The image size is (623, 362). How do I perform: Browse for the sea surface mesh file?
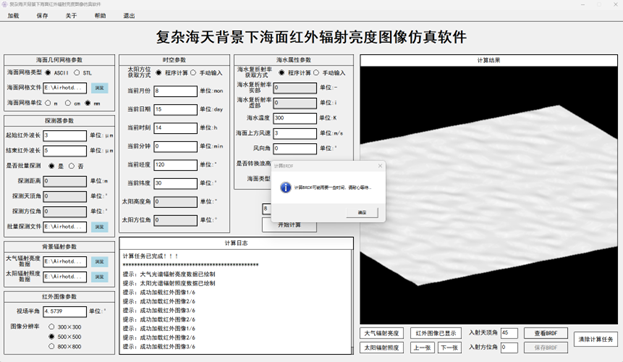99,88
